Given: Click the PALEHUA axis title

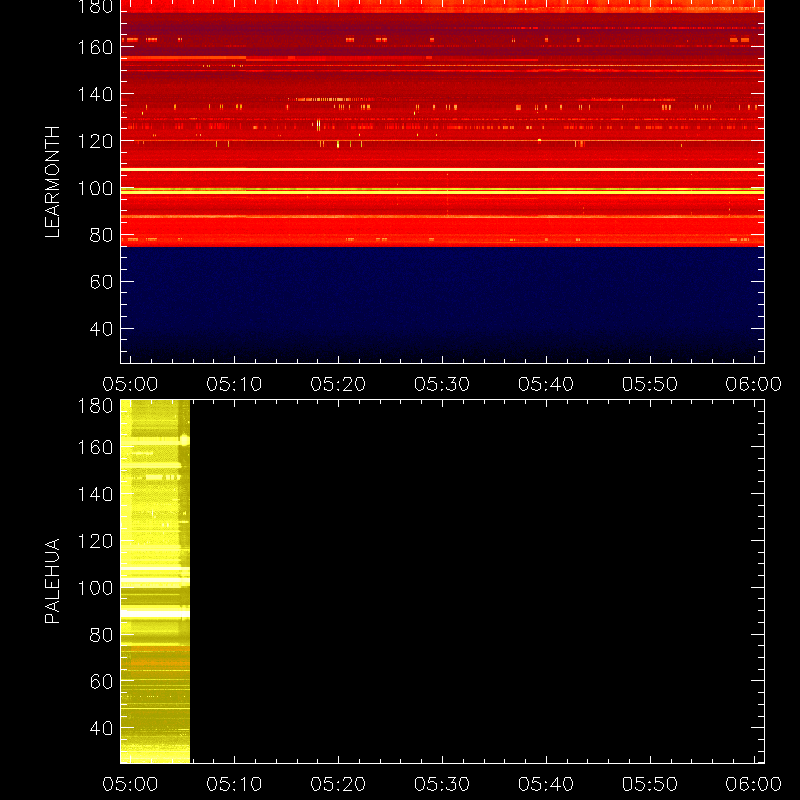Looking at the screenshot, I should pos(52,581).
